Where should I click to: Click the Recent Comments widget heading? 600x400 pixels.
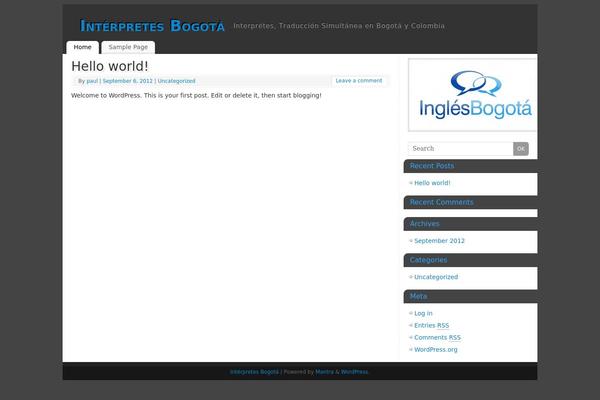(442, 202)
